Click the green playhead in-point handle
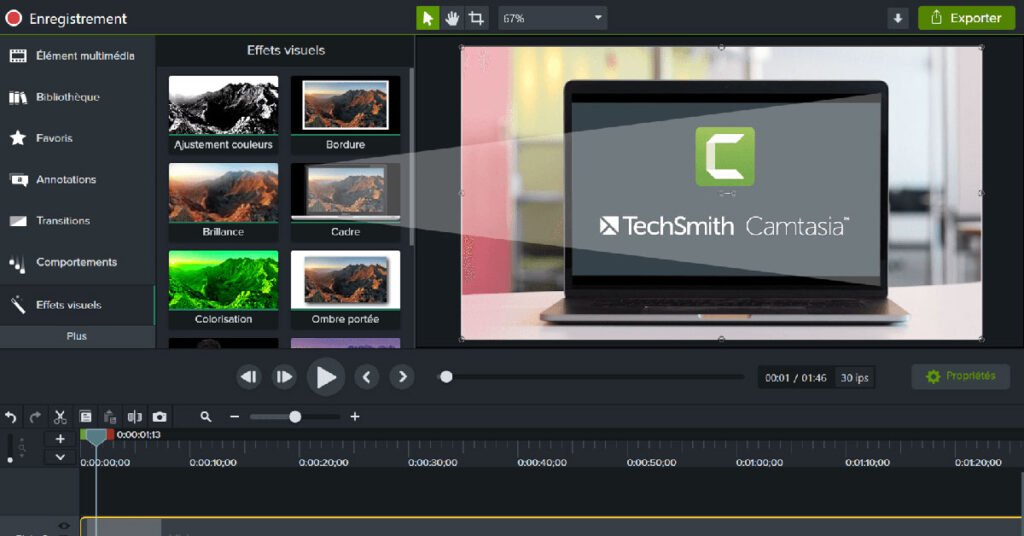 coord(83,435)
